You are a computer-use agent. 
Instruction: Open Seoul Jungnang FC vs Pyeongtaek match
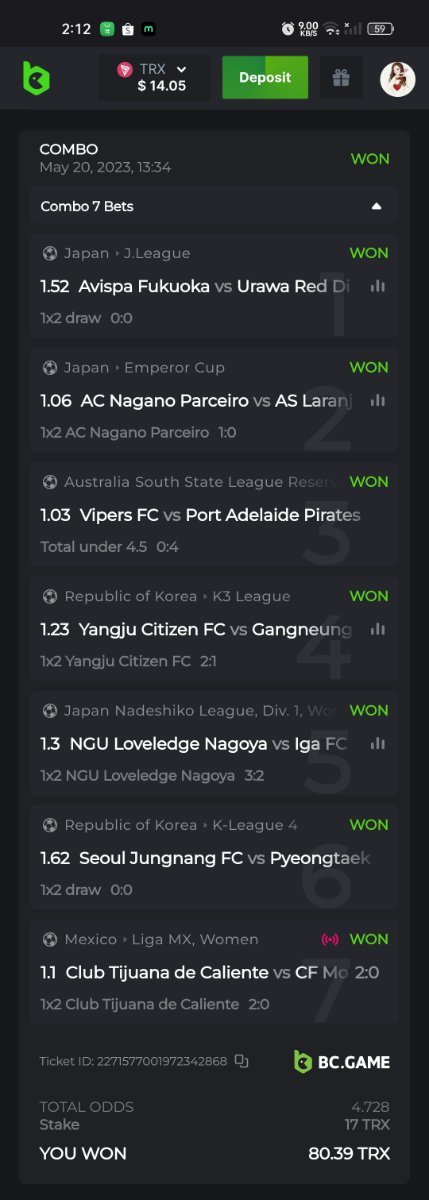click(x=205, y=858)
